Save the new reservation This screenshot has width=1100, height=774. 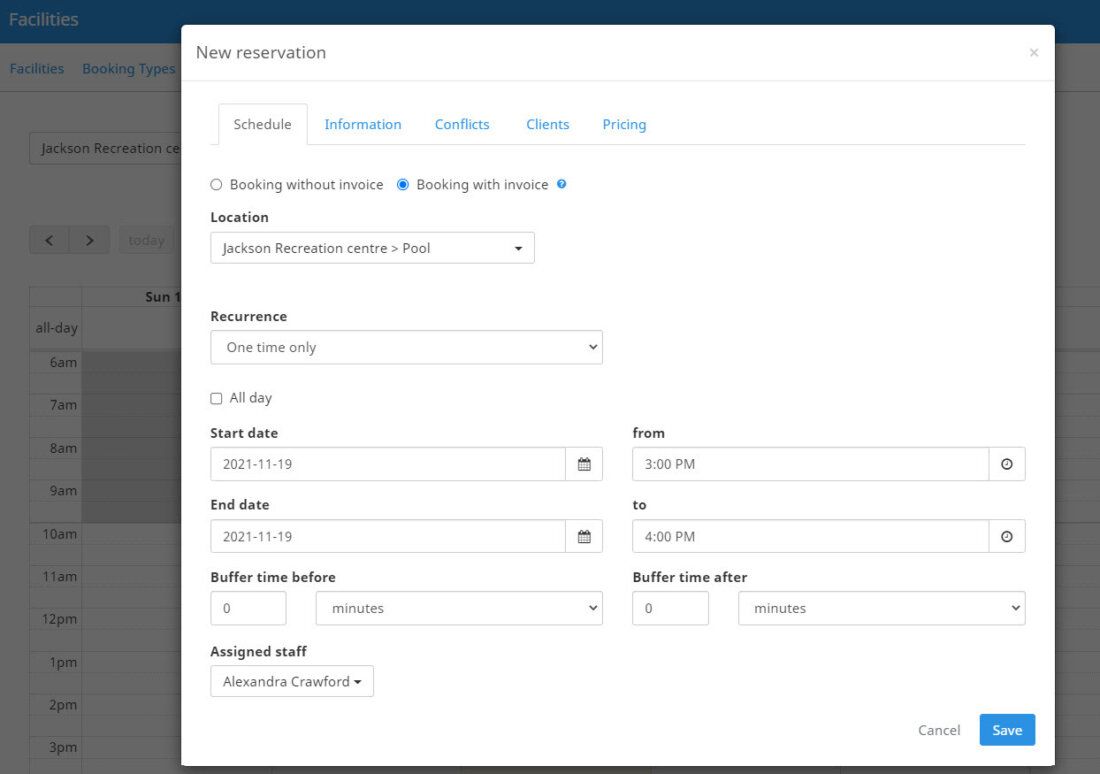[1006, 730]
